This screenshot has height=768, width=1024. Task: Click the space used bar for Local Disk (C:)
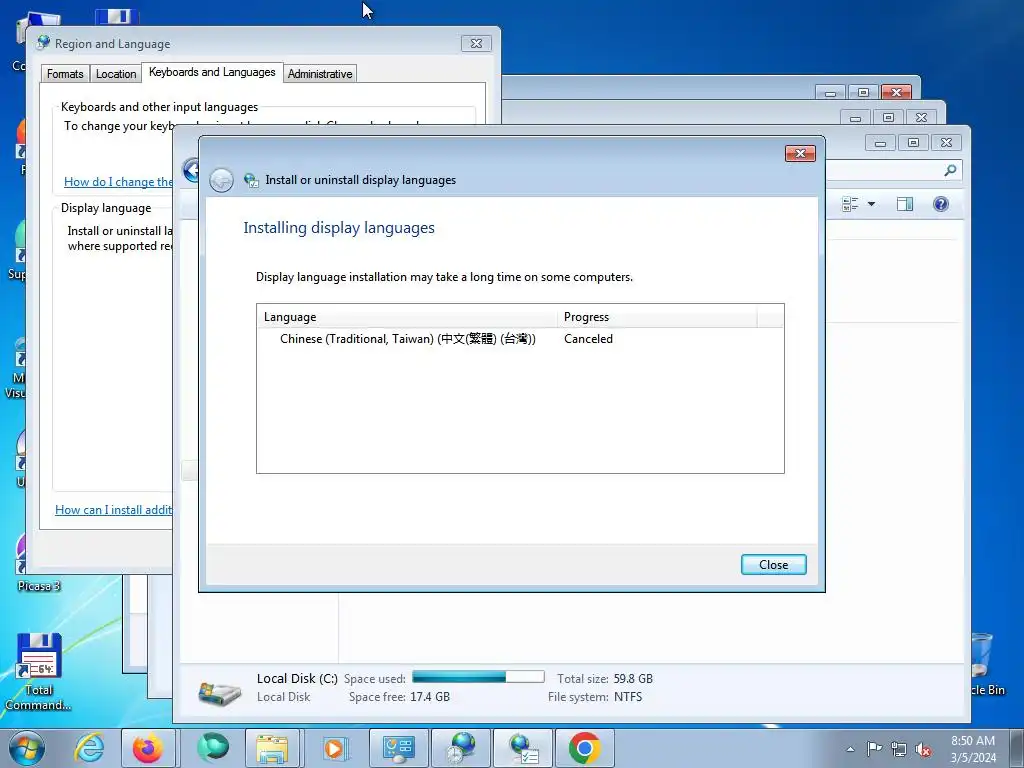point(478,677)
